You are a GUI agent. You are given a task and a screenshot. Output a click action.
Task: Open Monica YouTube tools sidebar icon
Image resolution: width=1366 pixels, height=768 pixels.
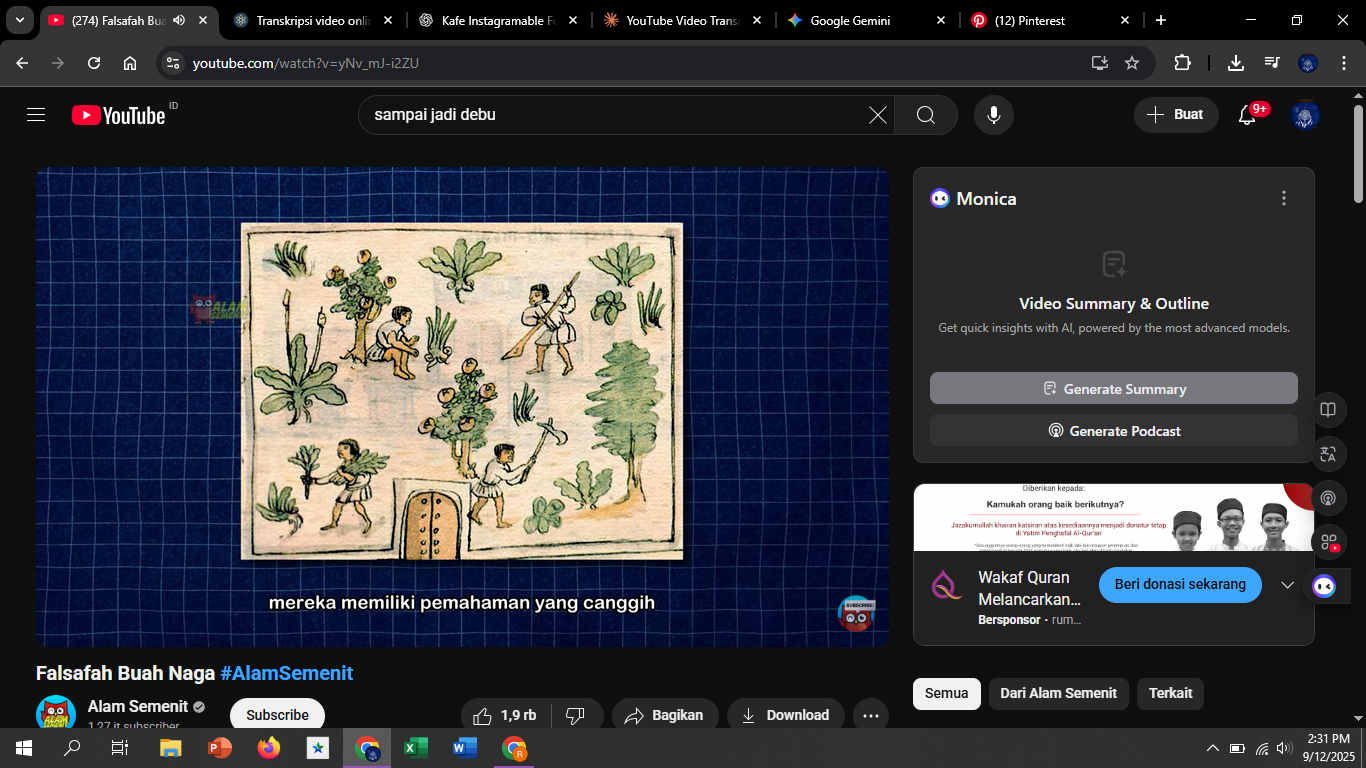click(1328, 542)
